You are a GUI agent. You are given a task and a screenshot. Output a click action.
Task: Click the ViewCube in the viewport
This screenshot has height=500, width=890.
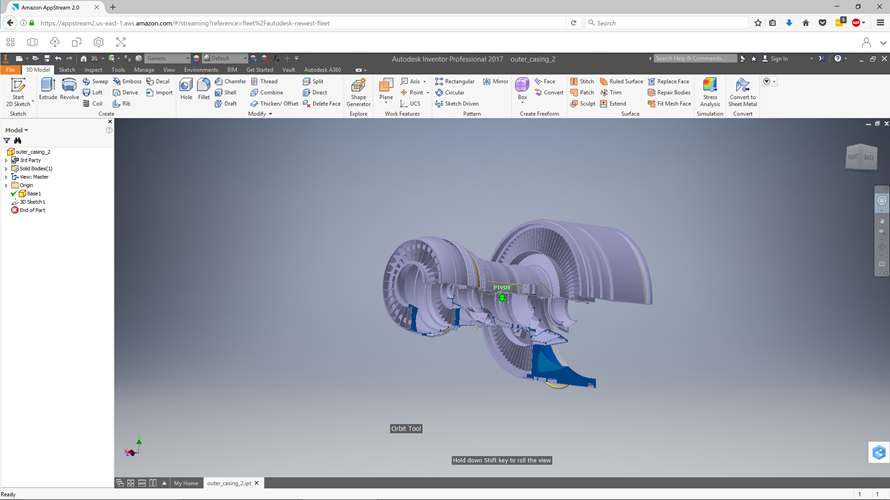(x=860, y=156)
